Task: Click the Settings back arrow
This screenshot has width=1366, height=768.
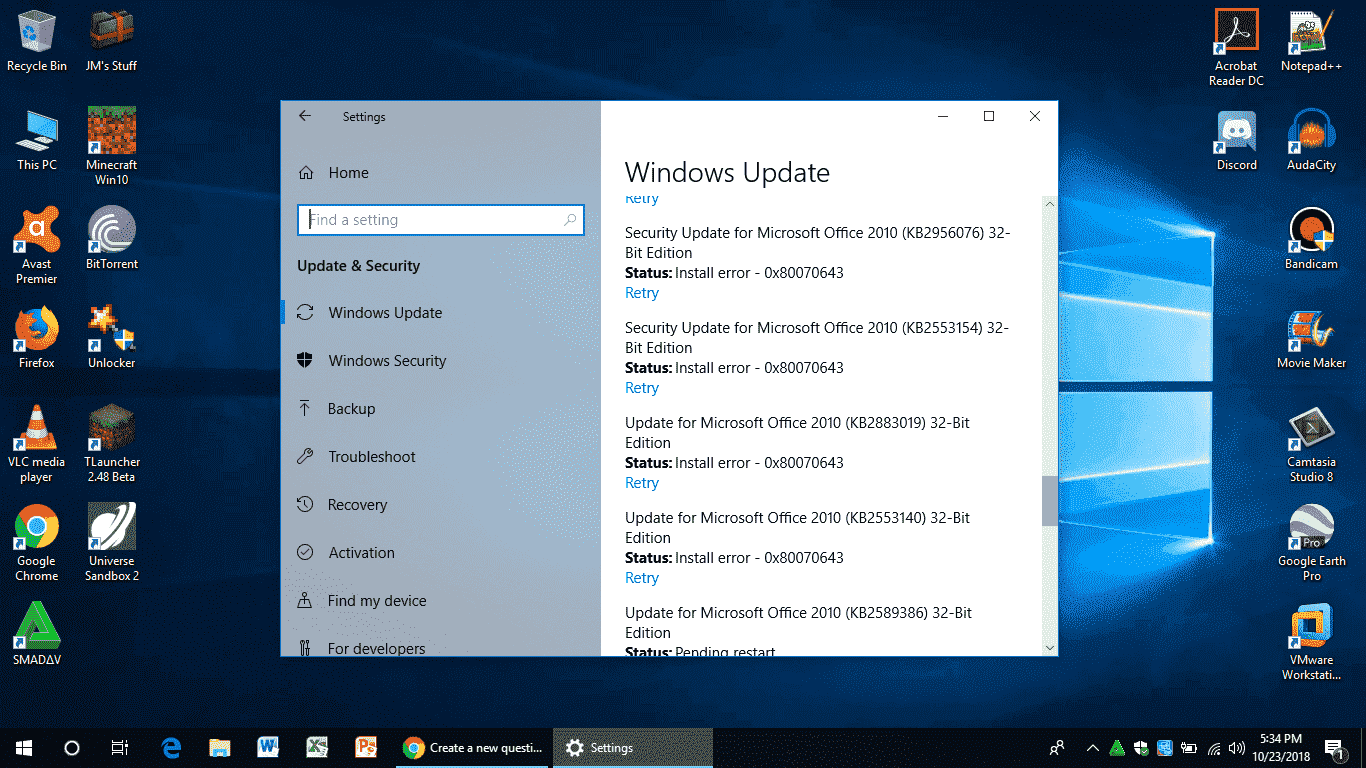Action: pyautogui.click(x=305, y=116)
